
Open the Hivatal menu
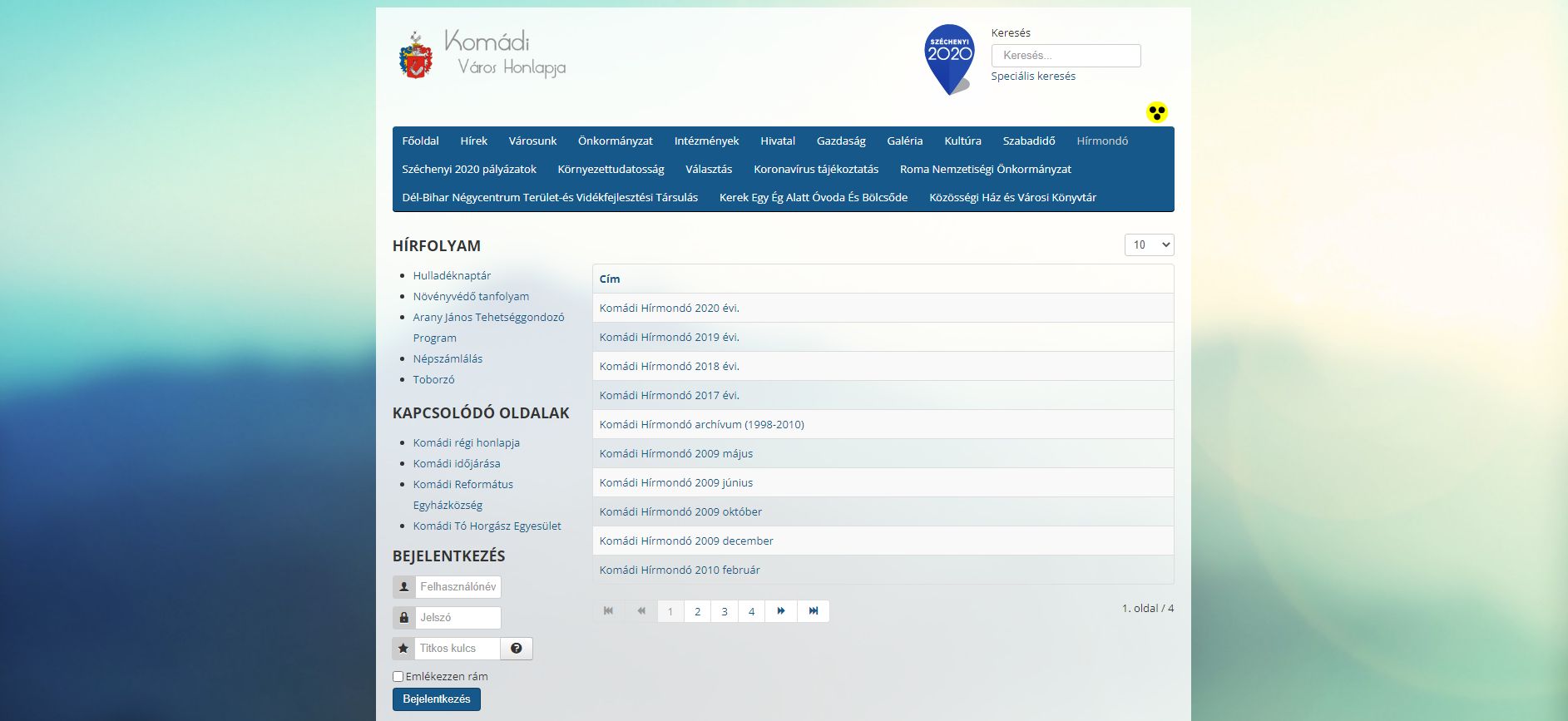coord(778,141)
